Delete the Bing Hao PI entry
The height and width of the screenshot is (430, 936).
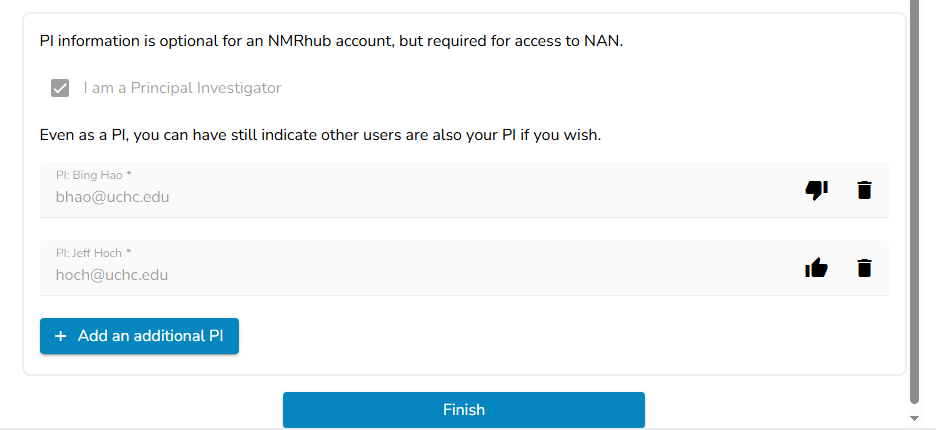(864, 190)
